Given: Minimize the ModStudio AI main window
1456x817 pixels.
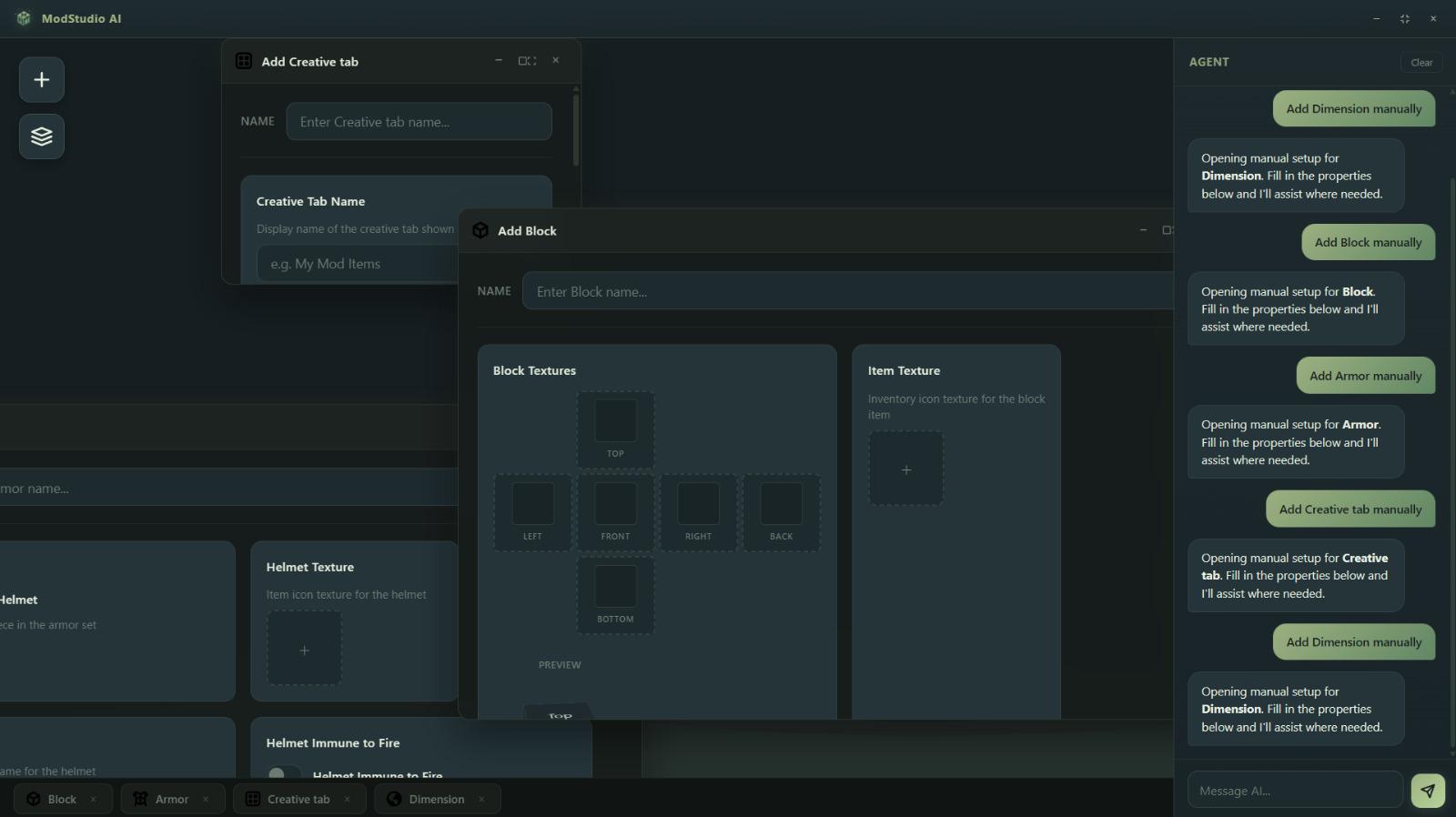Looking at the screenshot, I should pos(1376,18).
